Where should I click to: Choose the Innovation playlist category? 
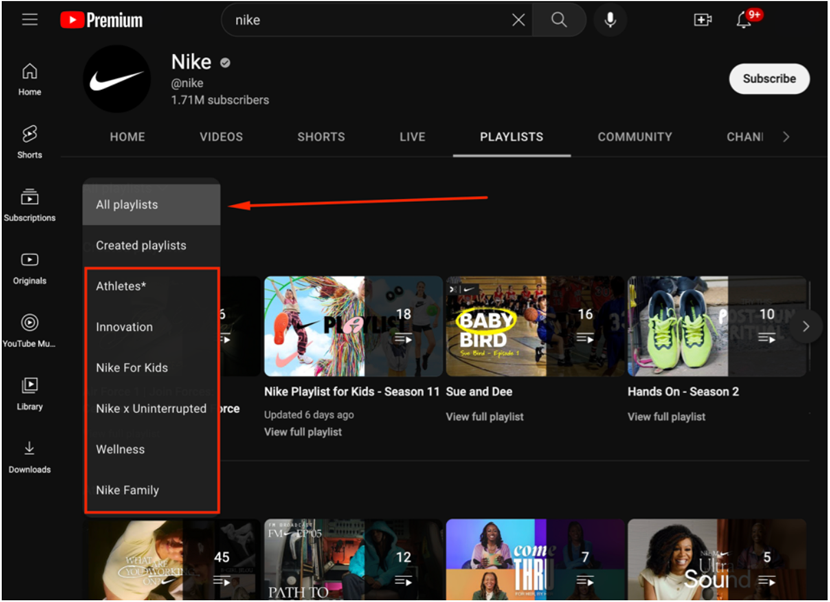tap(151, 327)
